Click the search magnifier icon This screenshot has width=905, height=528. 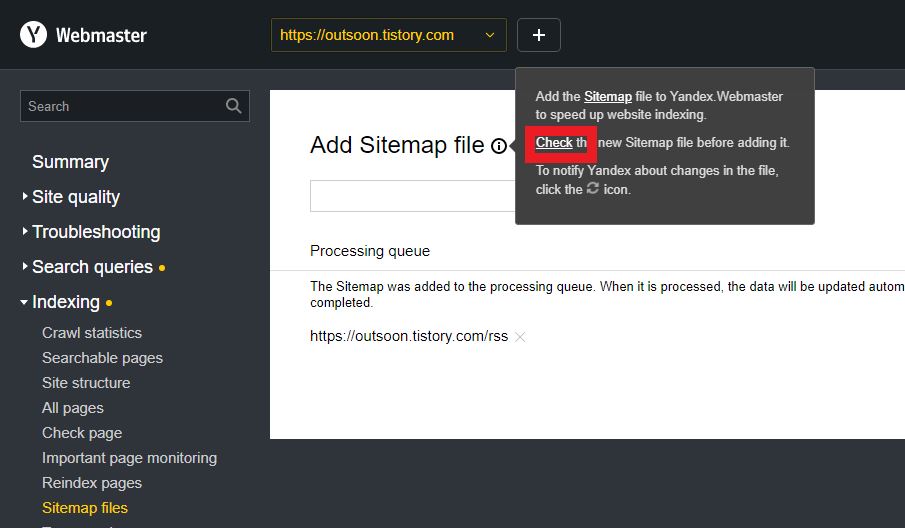[233, 106]
